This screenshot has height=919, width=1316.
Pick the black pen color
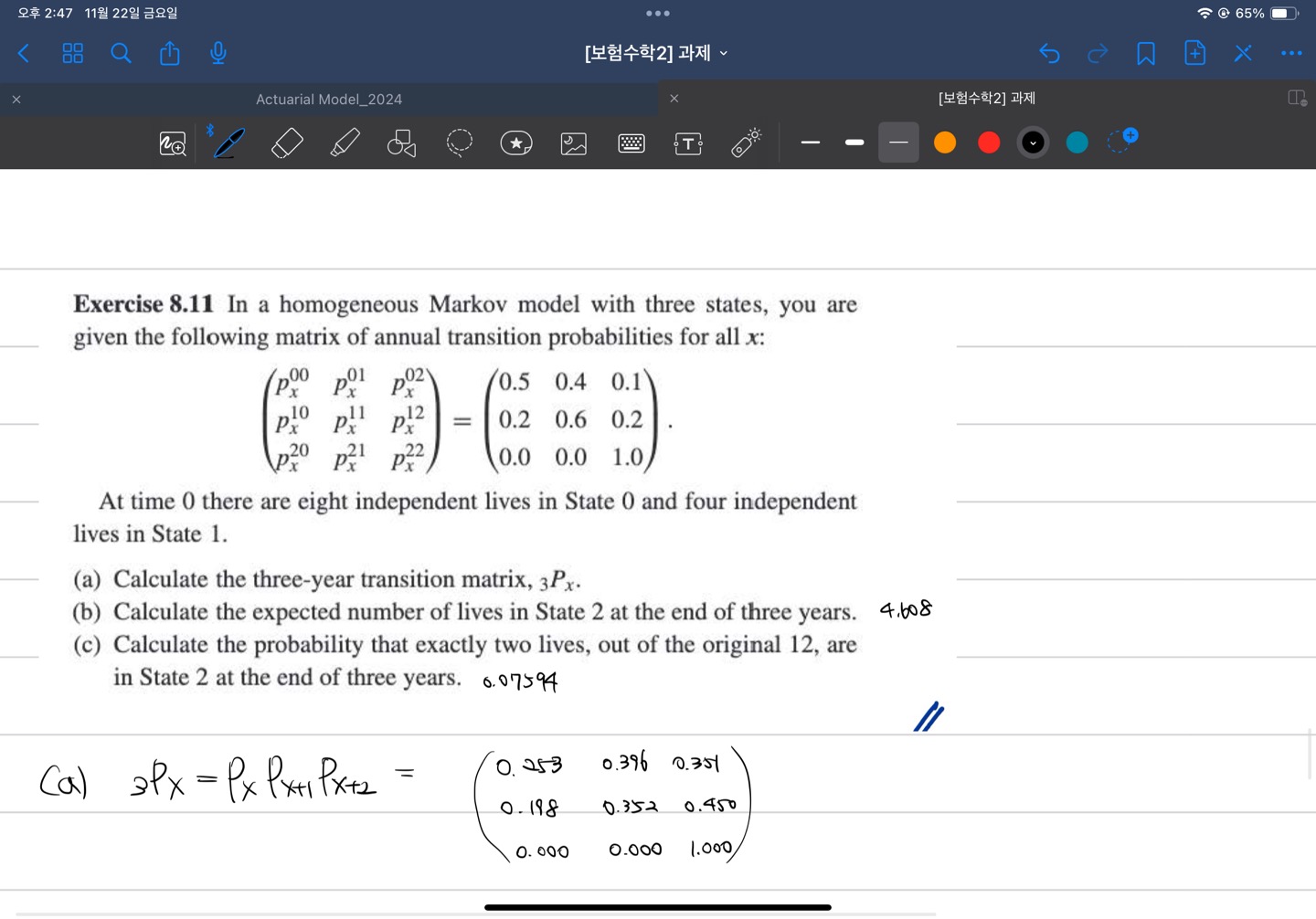point(1033,143)
